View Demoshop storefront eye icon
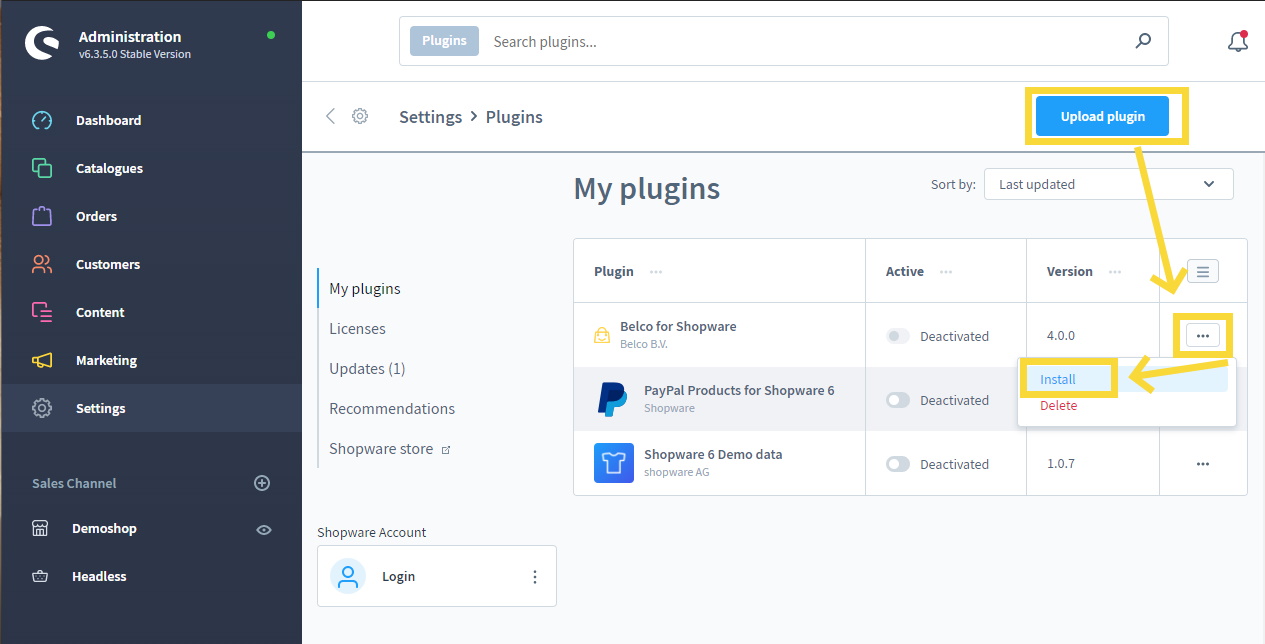1265x644 pixels. [x=264, y=529]
